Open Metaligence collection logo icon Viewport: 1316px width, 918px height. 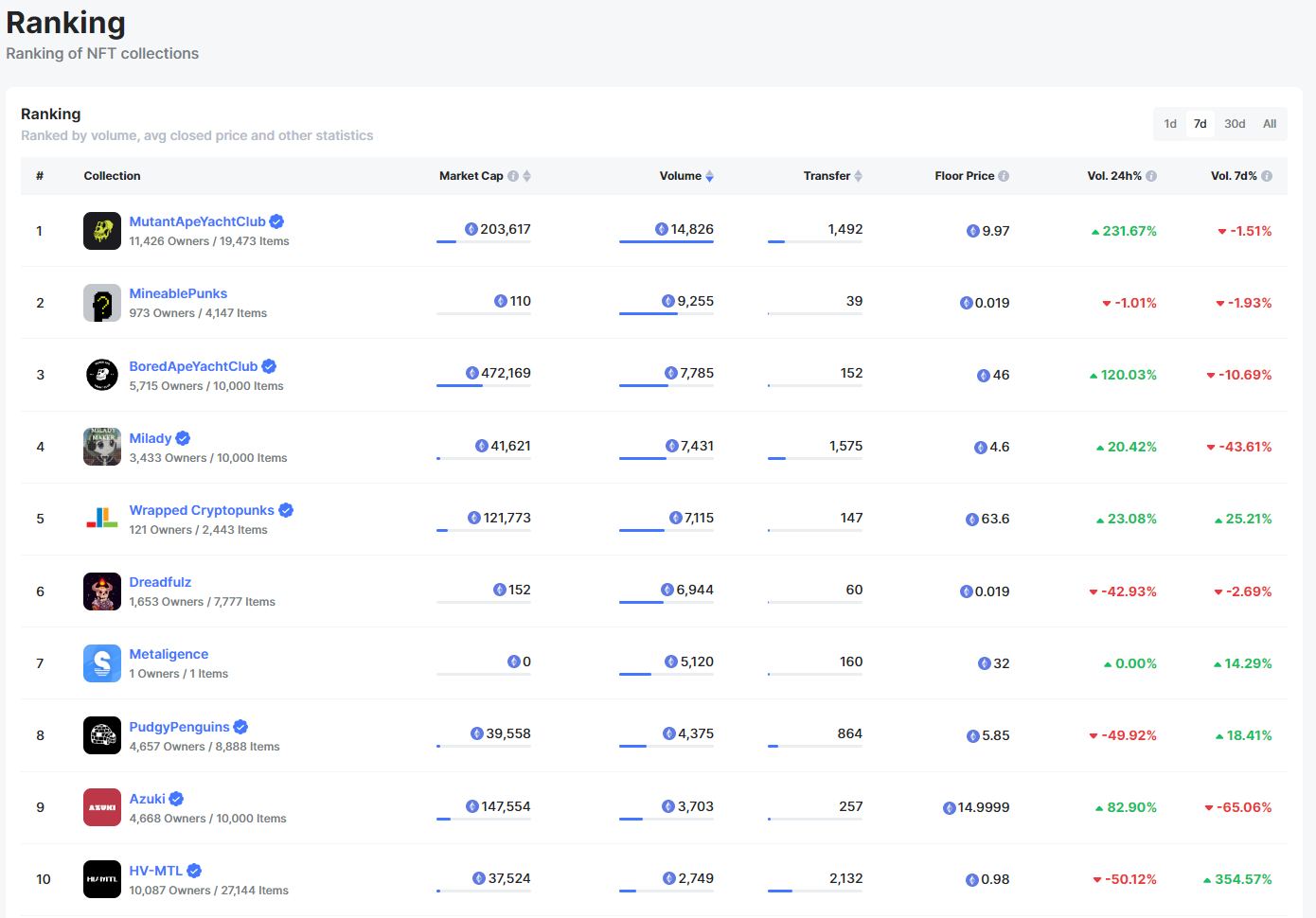pos(102,663)
